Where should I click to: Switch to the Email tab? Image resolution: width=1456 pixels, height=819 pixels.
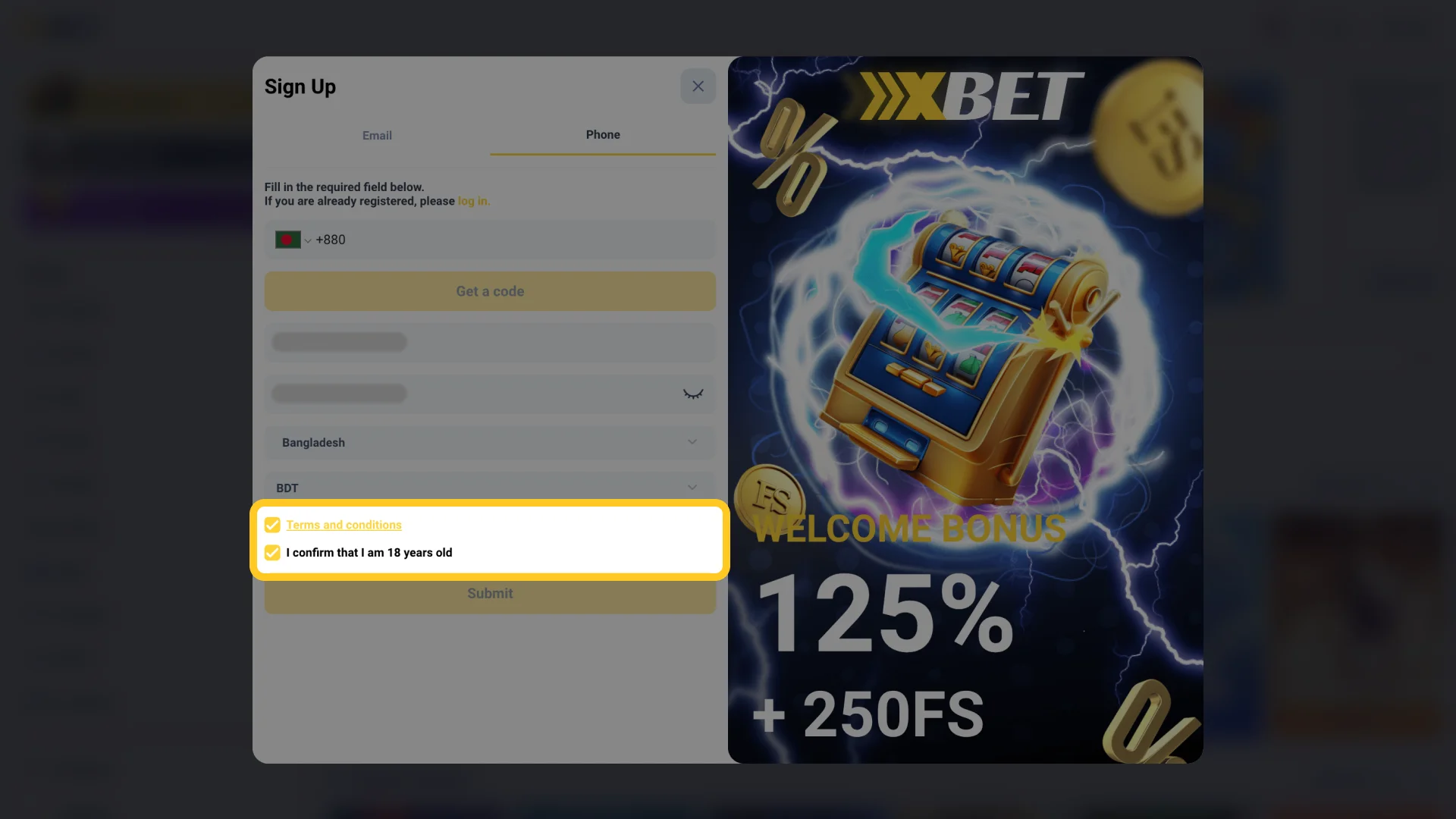tap(377, 135)
